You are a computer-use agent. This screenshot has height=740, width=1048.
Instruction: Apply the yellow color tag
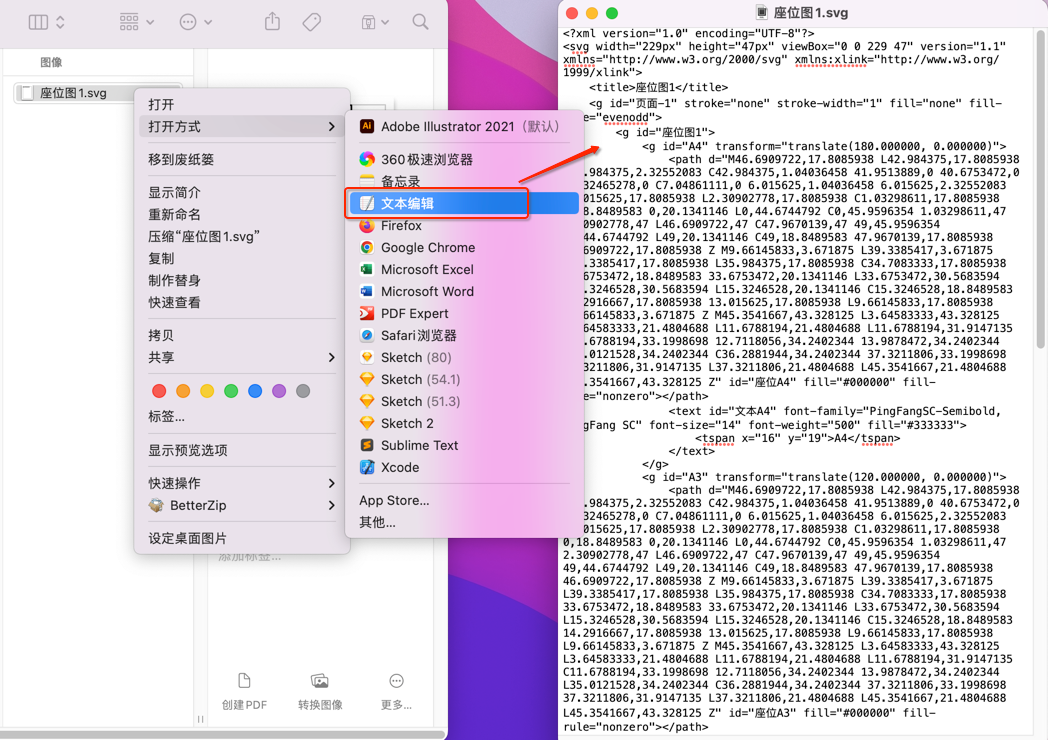[x=207, y=391]
